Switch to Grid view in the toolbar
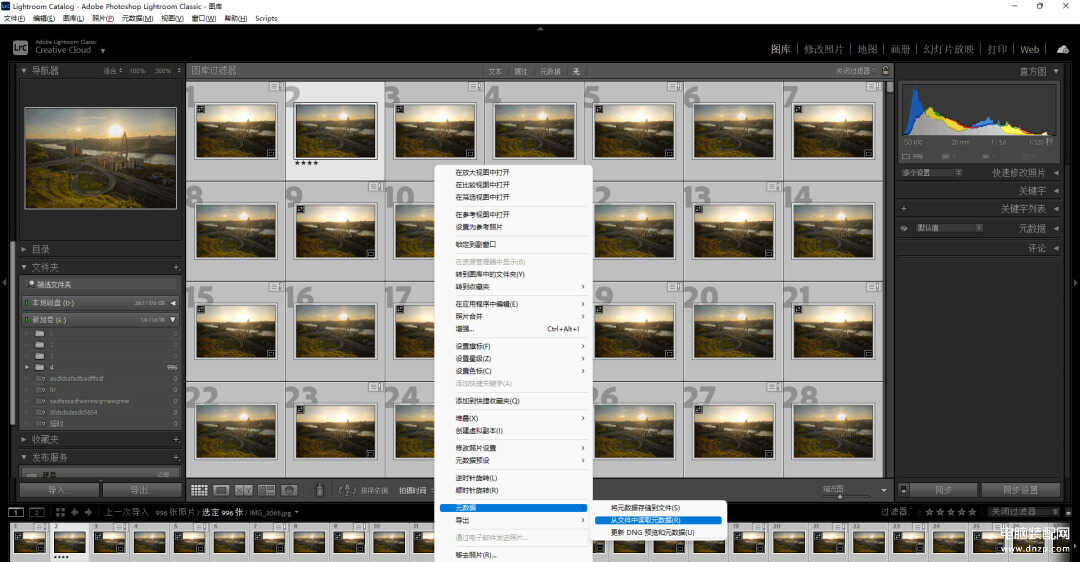This screenshot has width=1080, height=562. click(199, 490)
